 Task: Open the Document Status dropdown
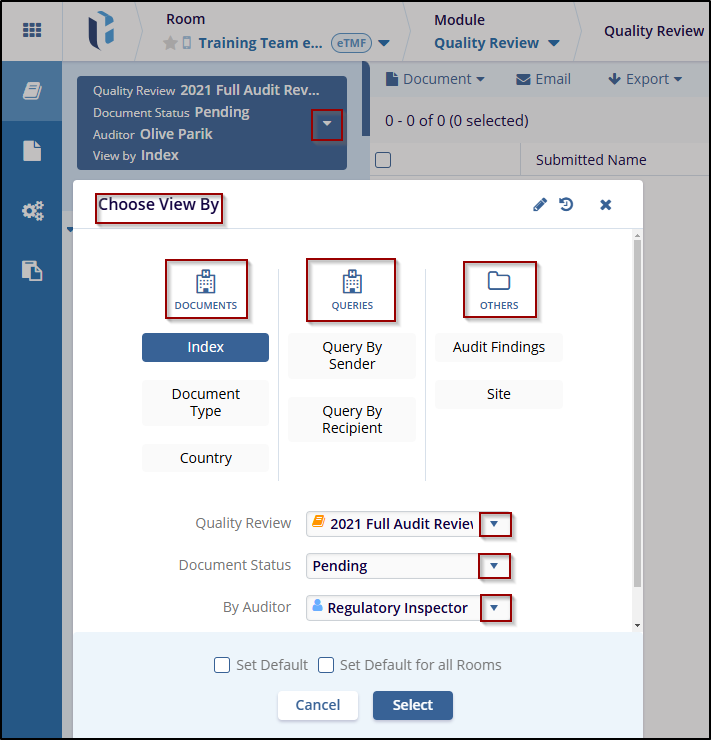[493, 566]
